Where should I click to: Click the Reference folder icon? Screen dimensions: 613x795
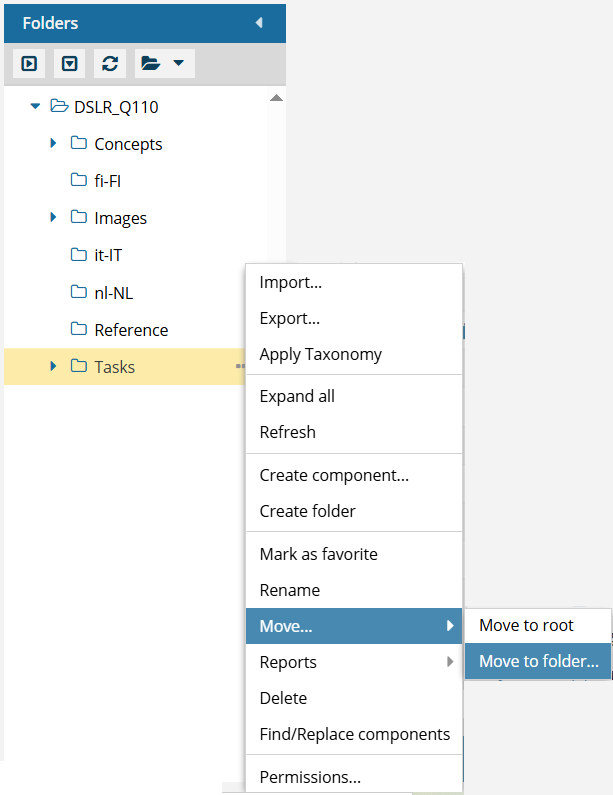(x=79, y=329)
